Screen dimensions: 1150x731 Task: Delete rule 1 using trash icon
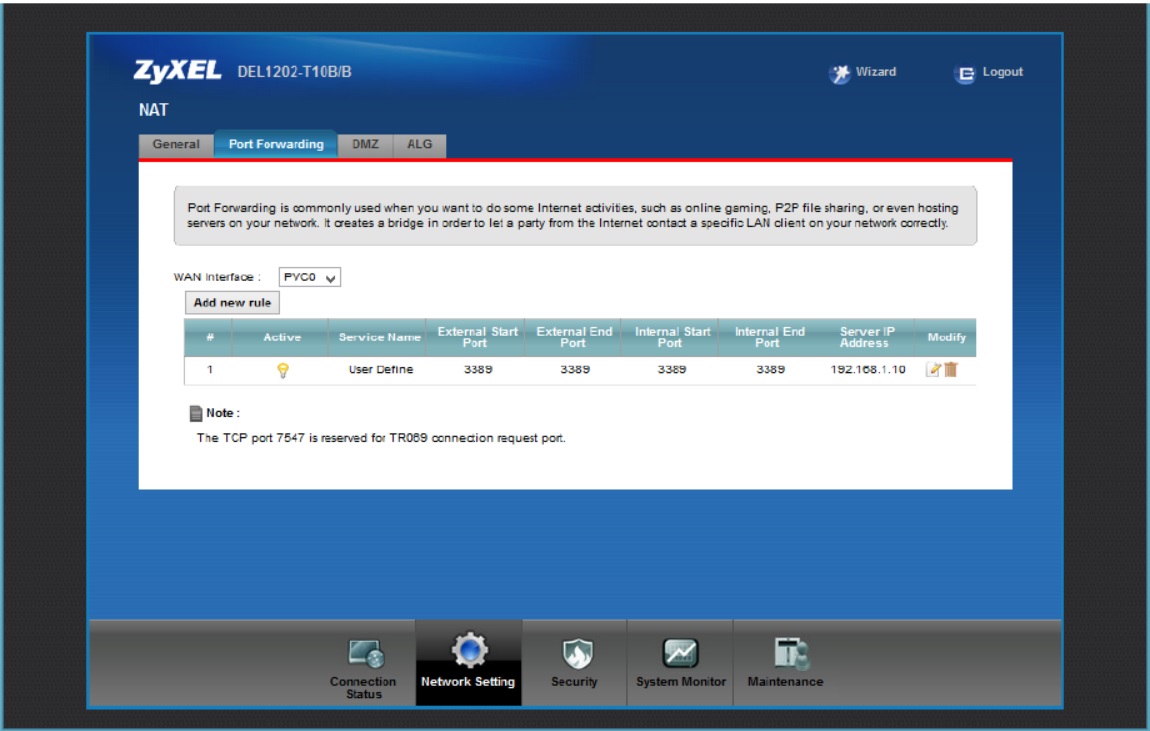tap(951, 369)
